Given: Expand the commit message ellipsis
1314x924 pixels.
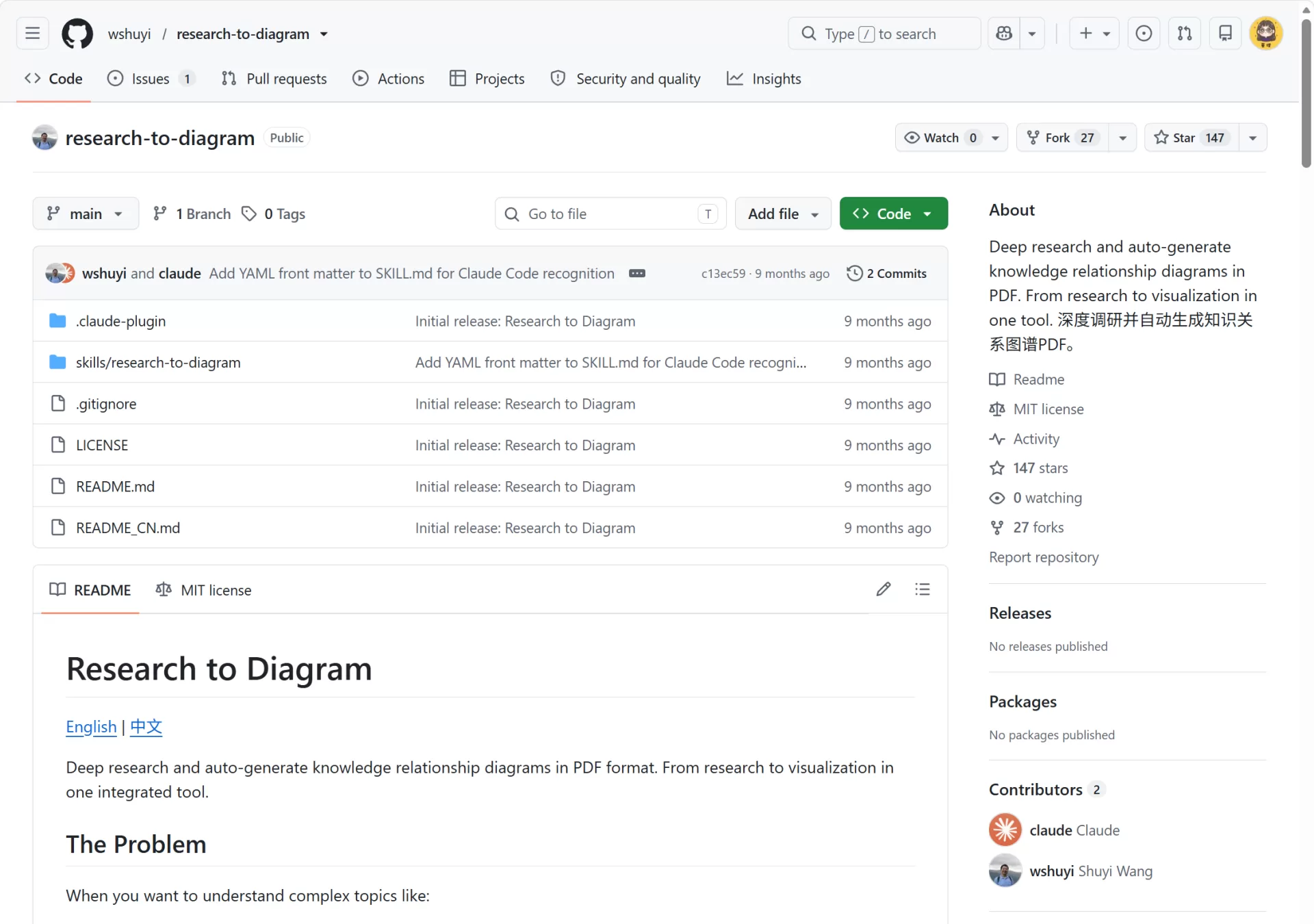Looking at the screenshot, I should tap(637, 273).
